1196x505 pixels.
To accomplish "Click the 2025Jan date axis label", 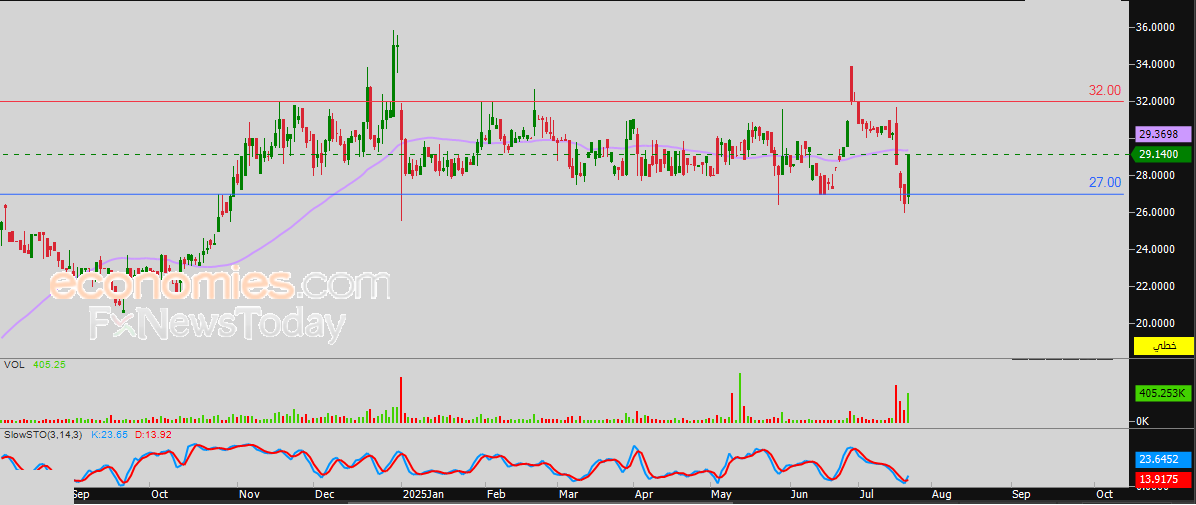I will point(423,494).
